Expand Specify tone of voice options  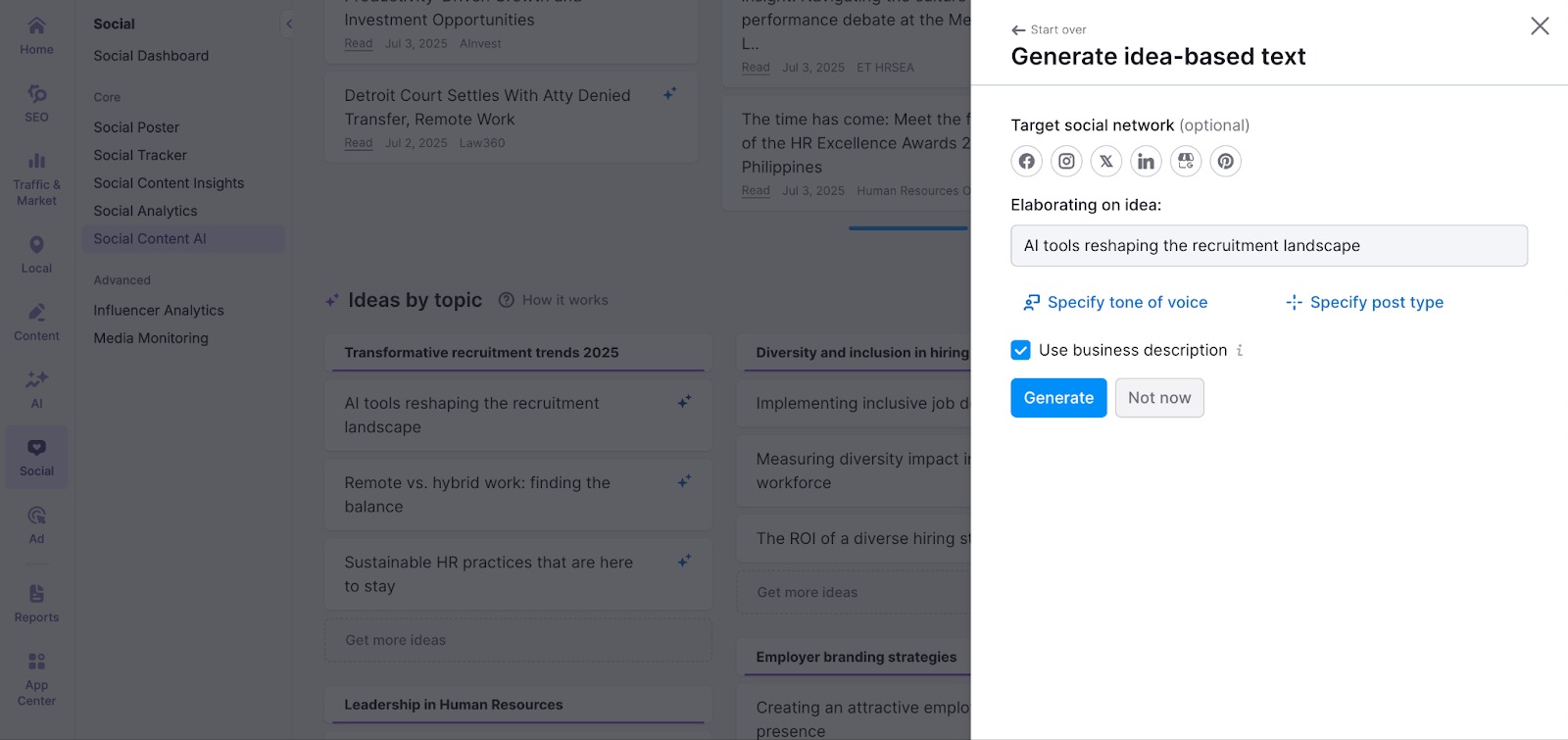1115,303
